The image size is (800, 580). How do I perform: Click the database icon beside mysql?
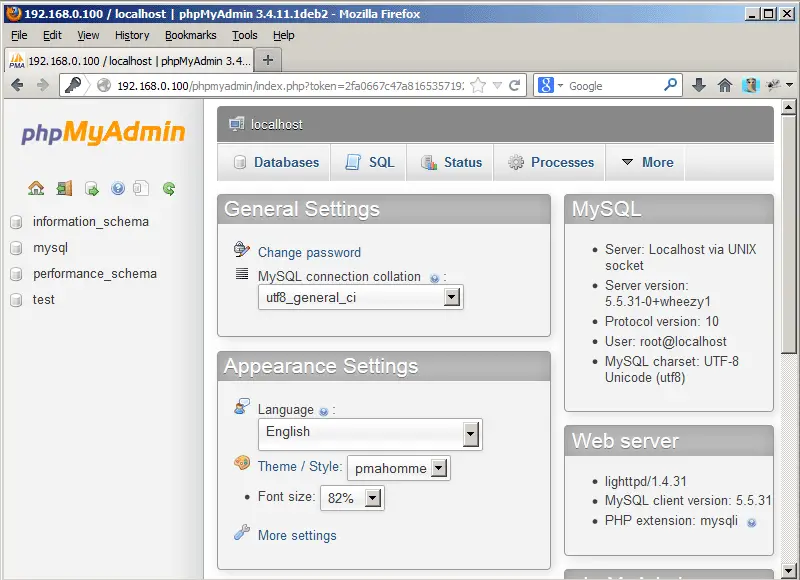click(x=16, y=248)
